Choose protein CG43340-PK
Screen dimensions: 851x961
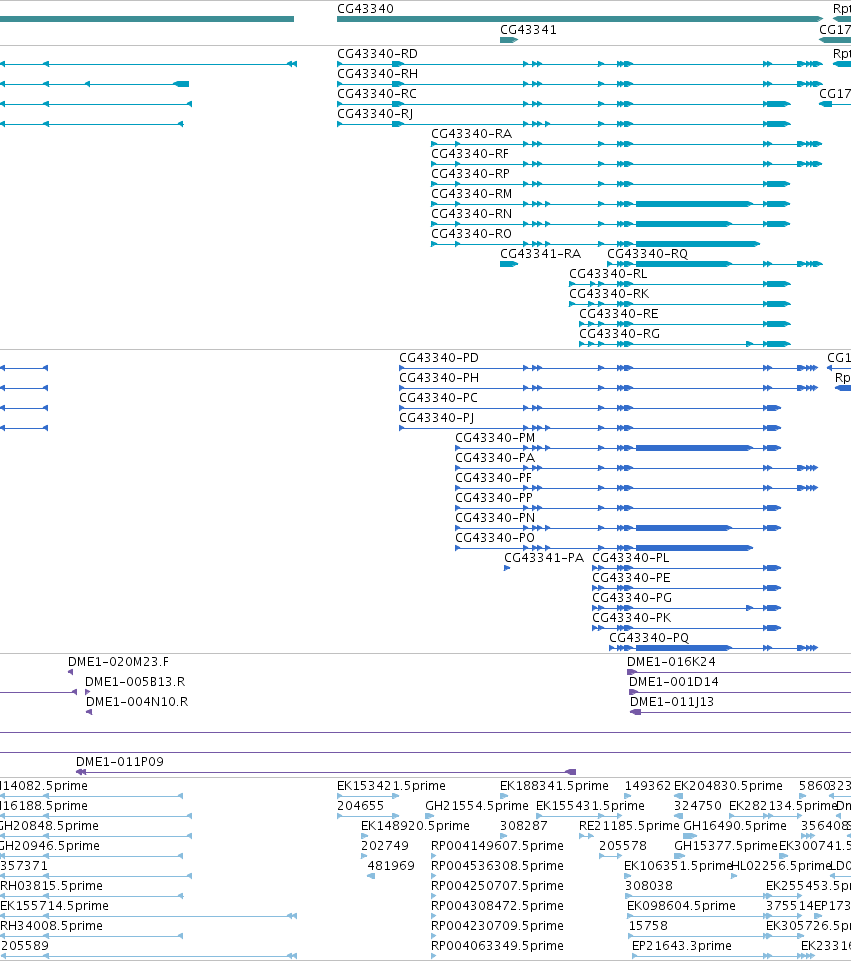click(x=632, y=618)
